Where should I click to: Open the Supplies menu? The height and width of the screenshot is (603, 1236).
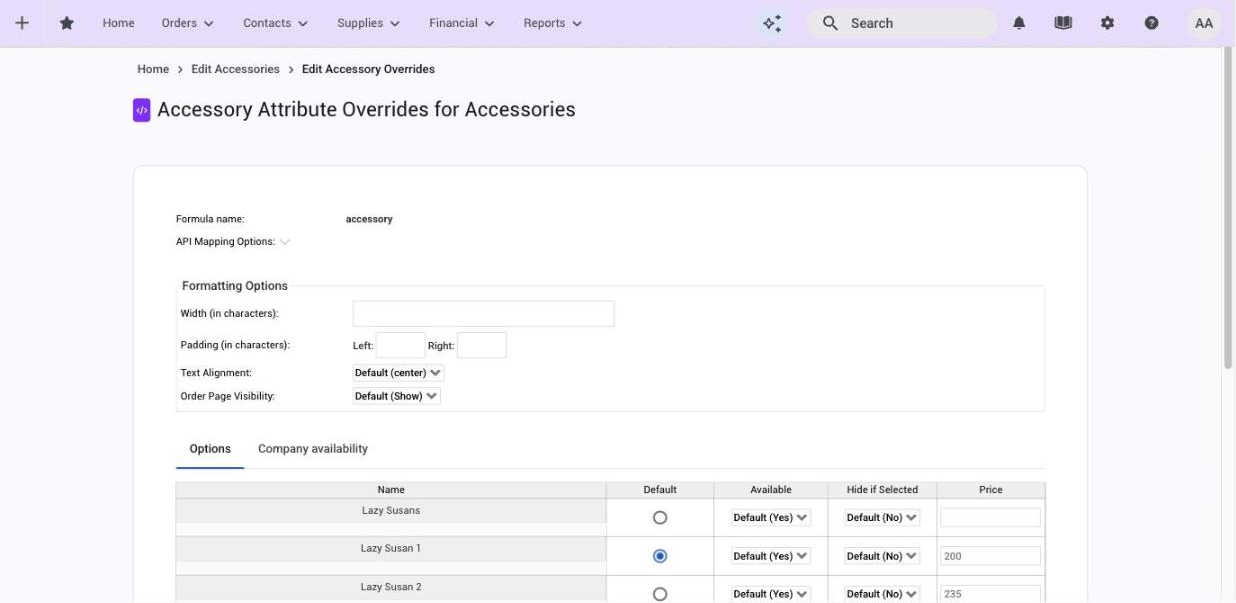pyautogui.click(x=368, y=23)
